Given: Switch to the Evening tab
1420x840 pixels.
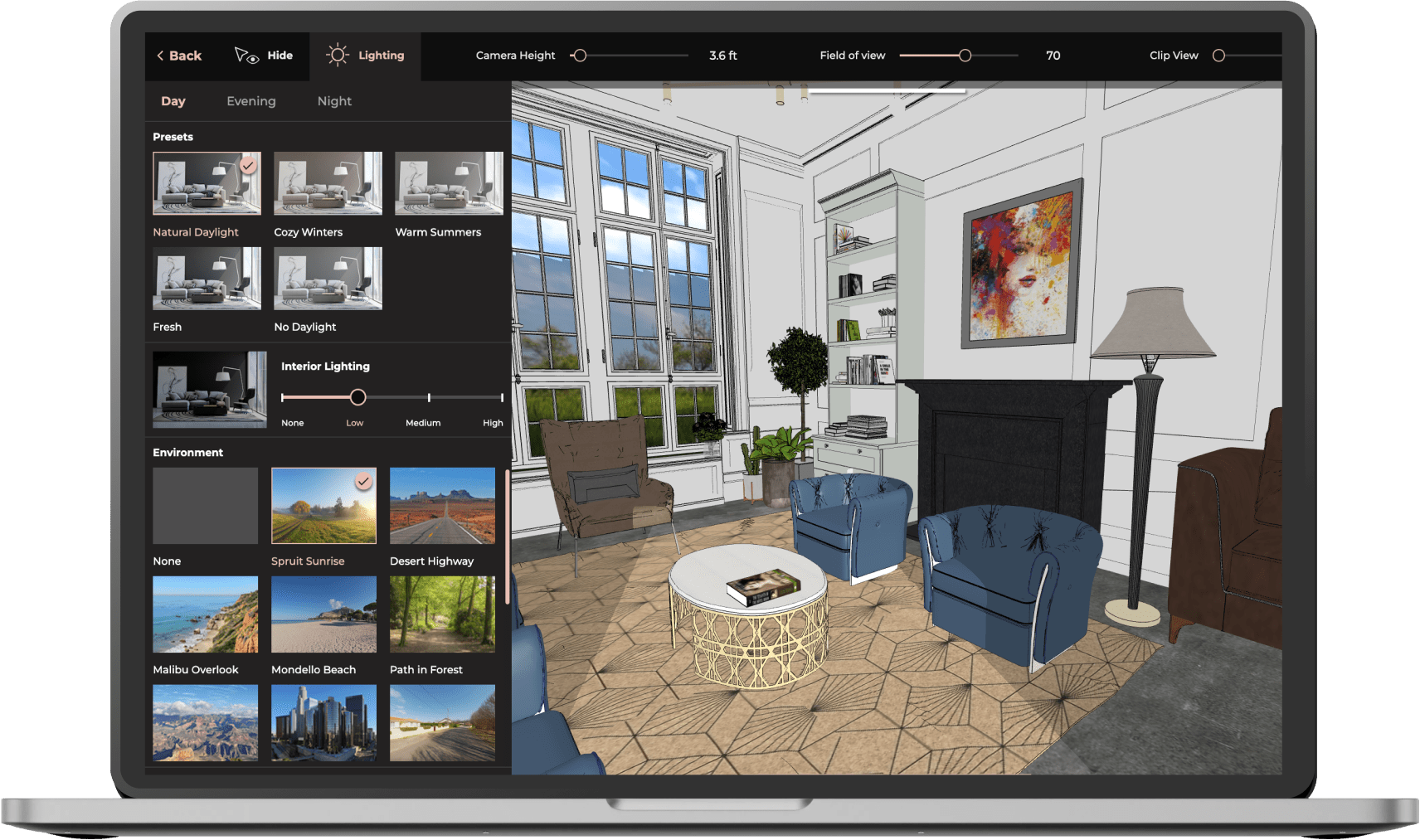Looking at the screenshot, I should pyautogui.click(x=250, y=100).
